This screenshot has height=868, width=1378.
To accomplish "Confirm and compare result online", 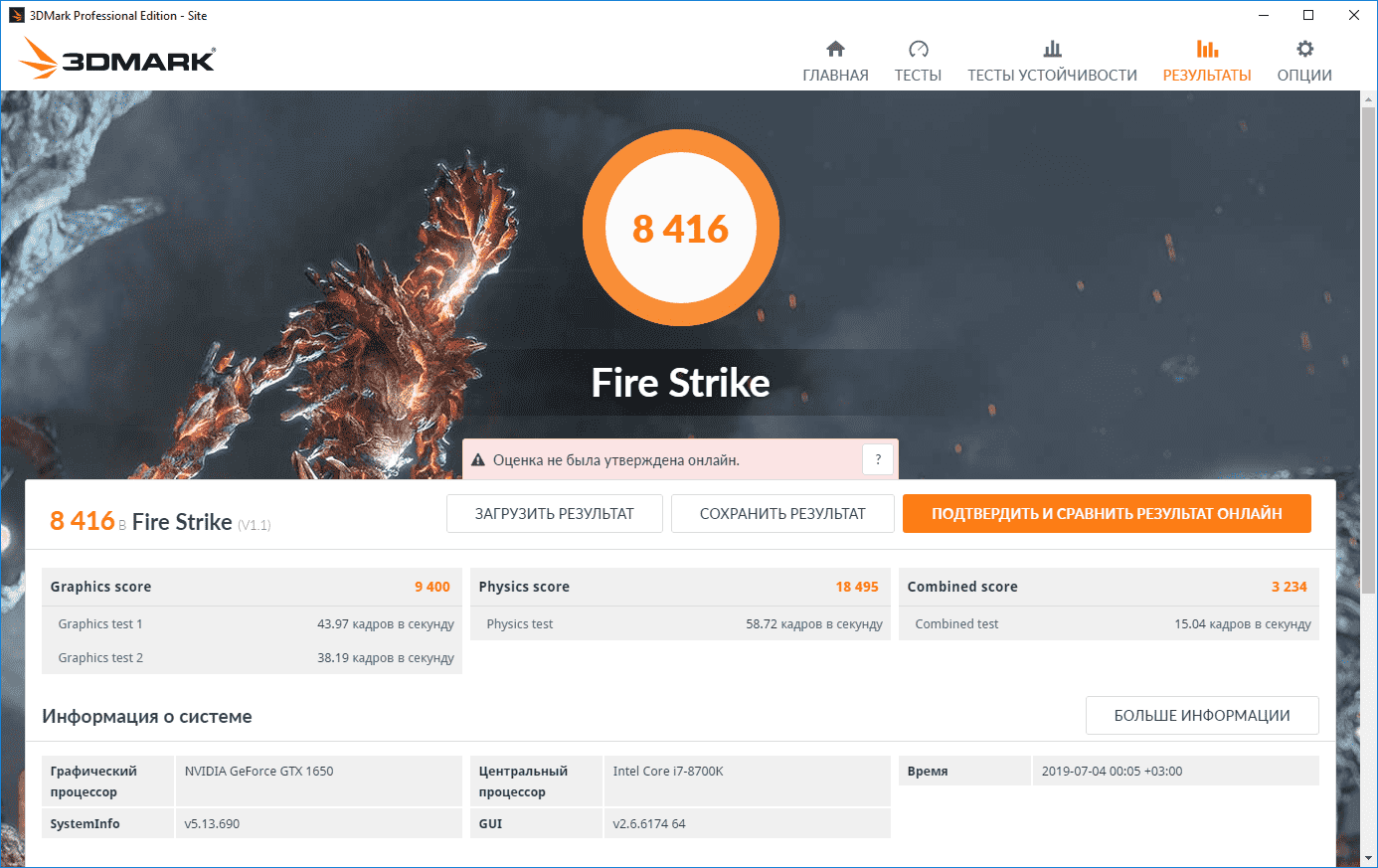I will coord(1106,514).
